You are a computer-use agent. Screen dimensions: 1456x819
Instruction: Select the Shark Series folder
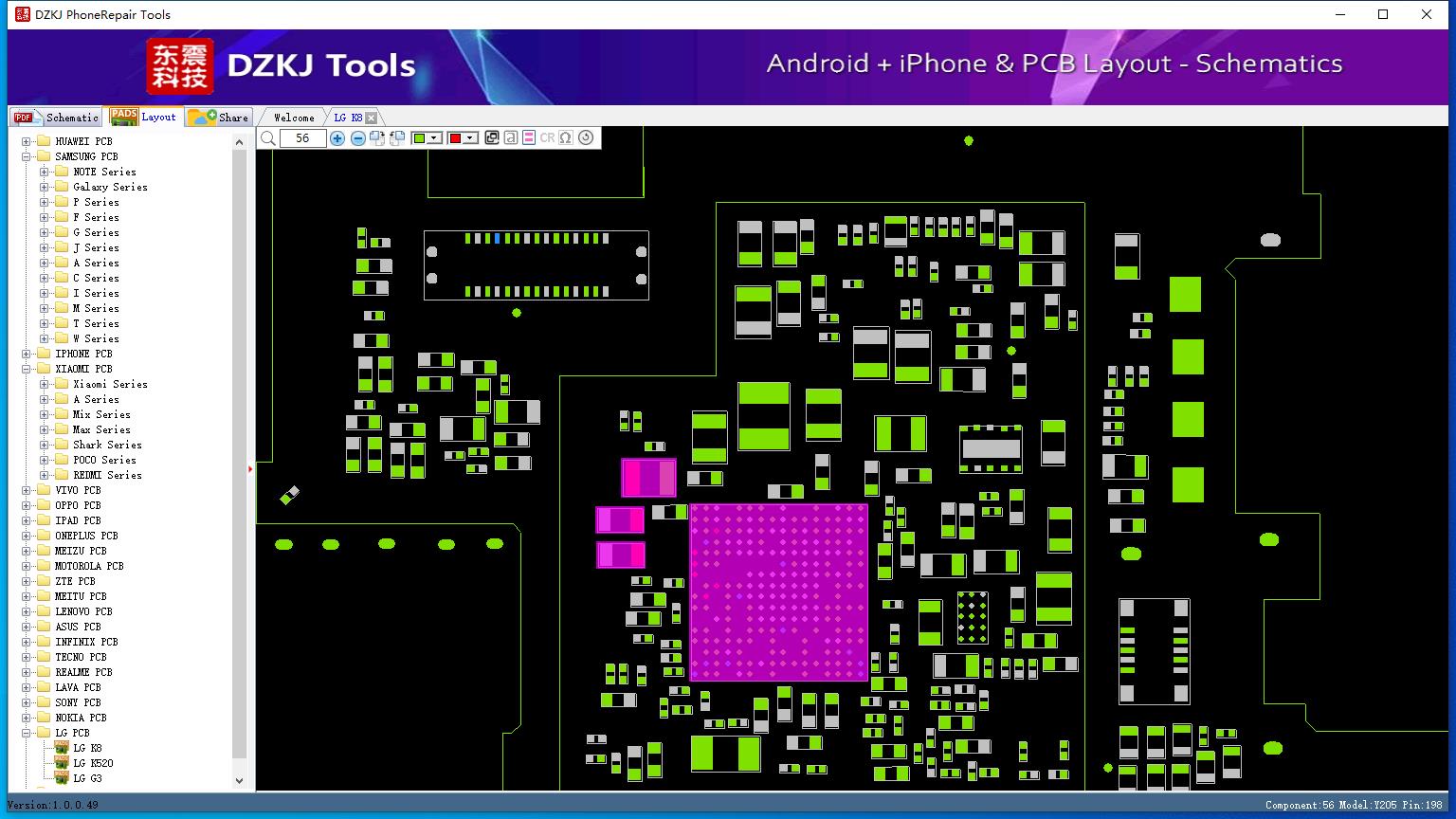(x=107, y=445)
